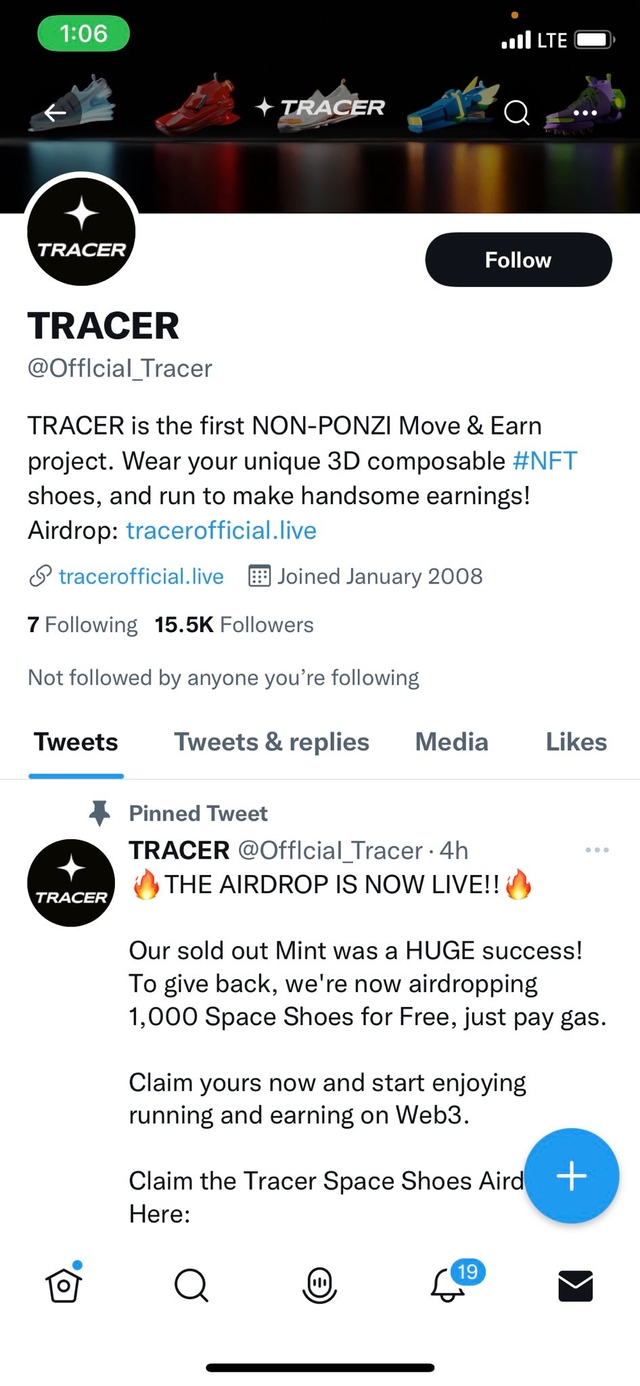
Task: Open direct messages envelope icon
Action: tap(575, 1285)
